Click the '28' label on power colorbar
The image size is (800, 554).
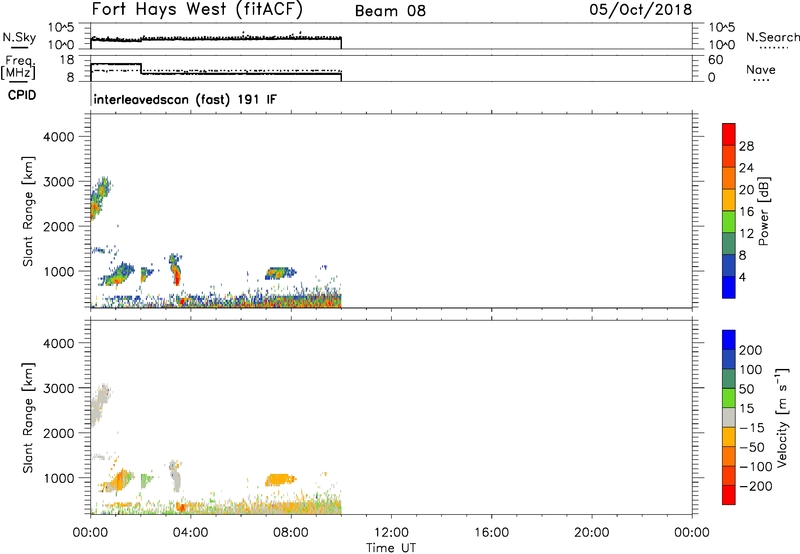tap(746, 146)
